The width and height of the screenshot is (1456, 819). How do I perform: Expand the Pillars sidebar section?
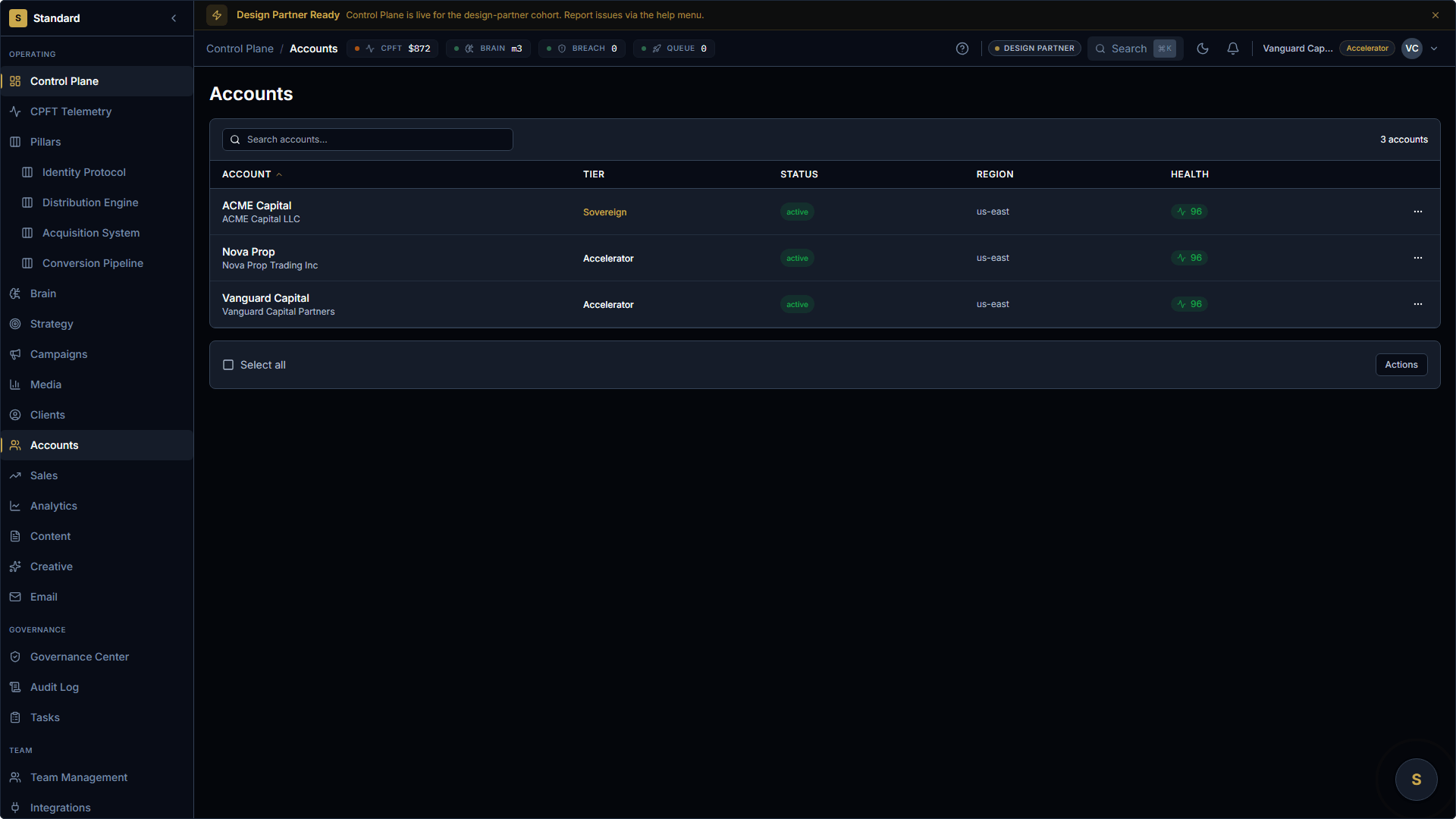[97, 142]
